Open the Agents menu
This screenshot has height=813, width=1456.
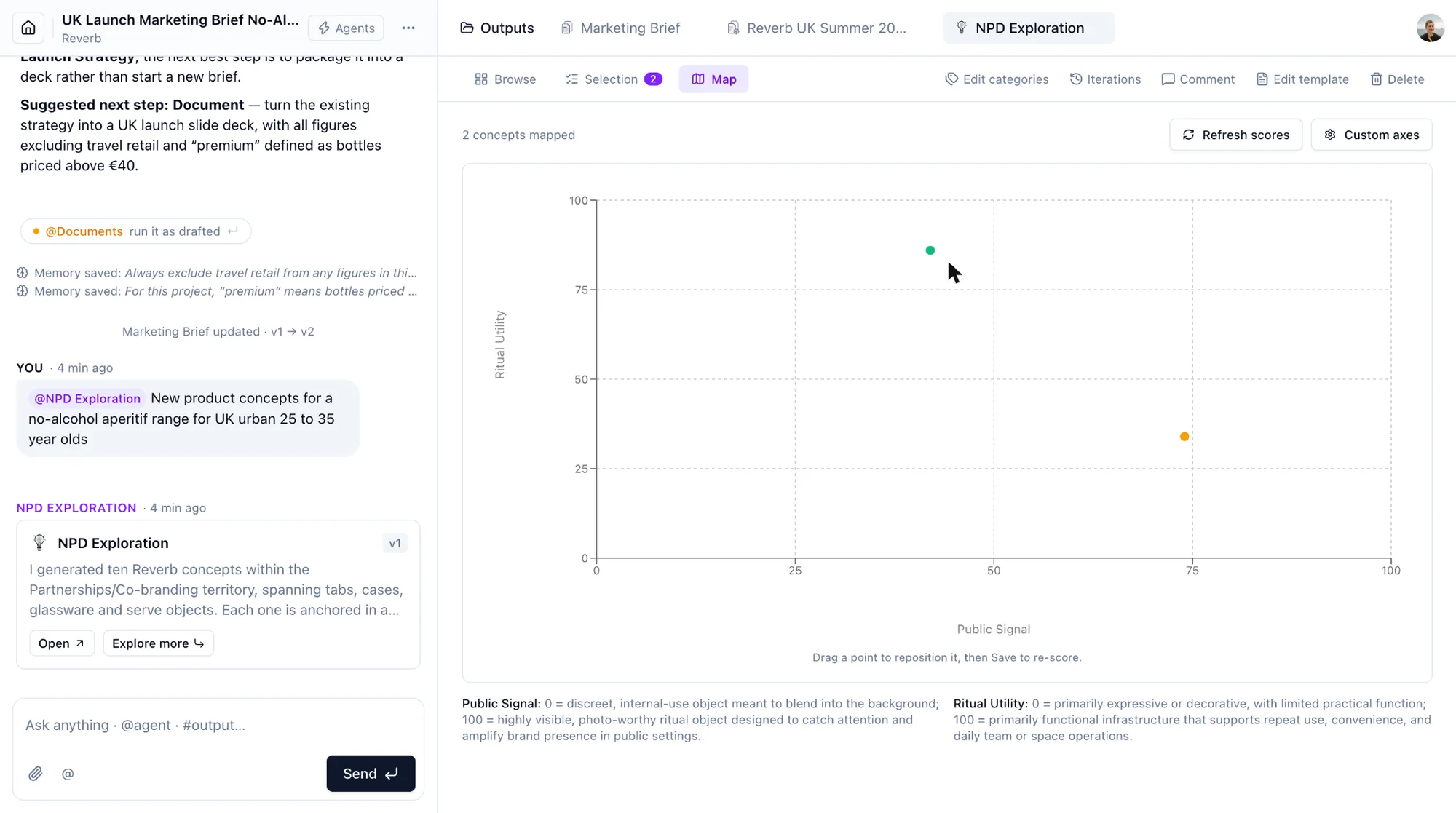click(347, 28)
